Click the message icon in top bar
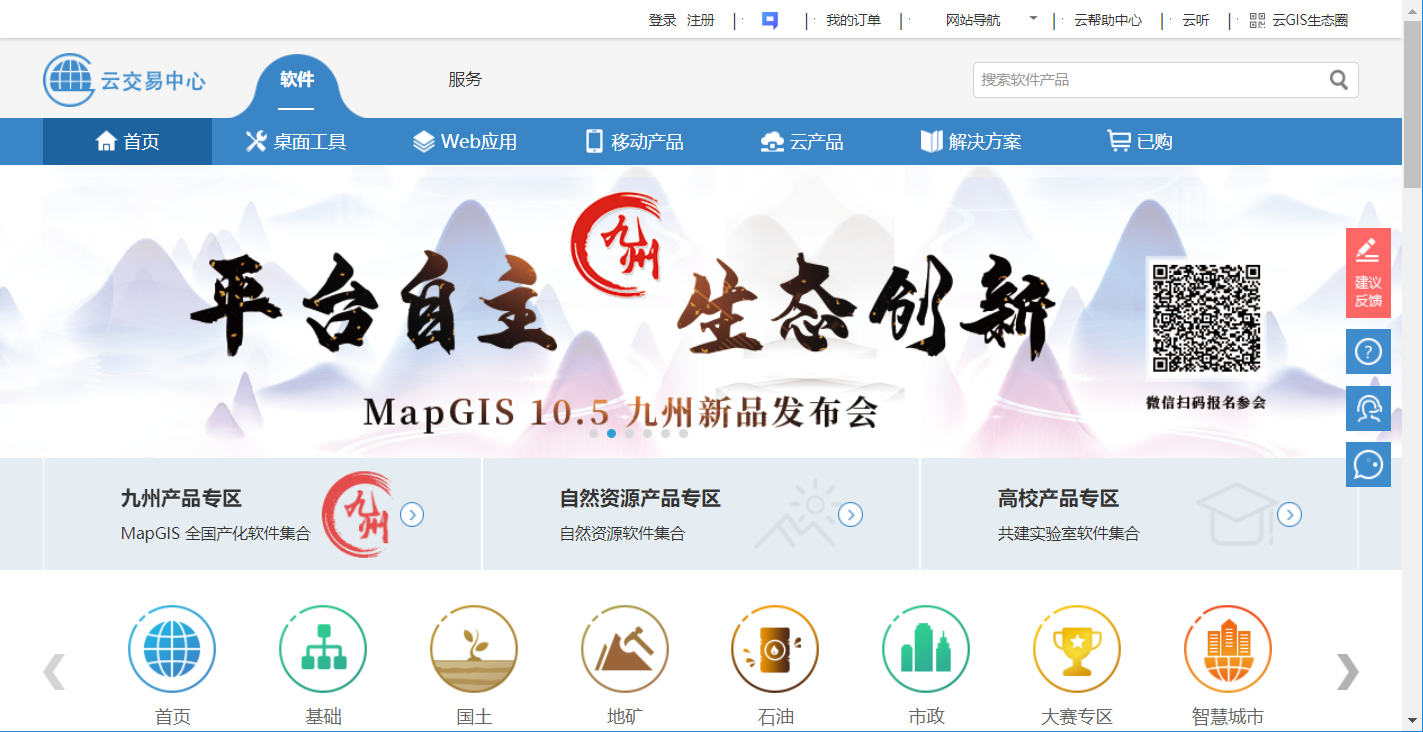1423x732 pixels. coord(769,20)
